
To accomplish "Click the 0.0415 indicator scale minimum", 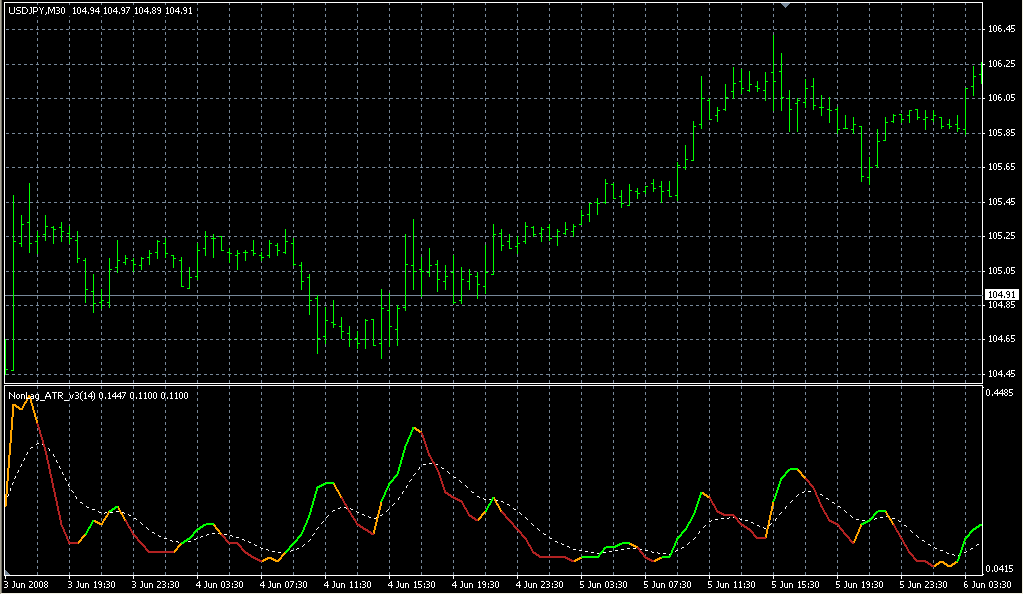I will pos(1000,569).
